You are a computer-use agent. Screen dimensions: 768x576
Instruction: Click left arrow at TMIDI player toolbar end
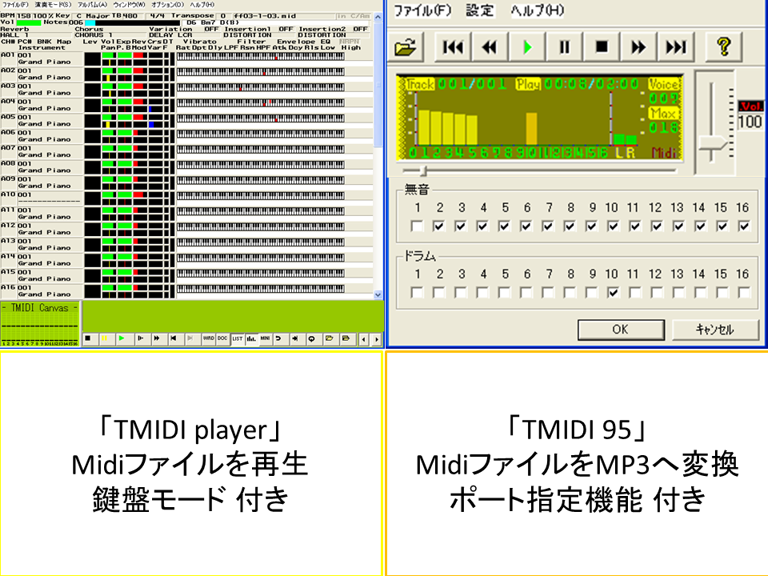(x=363, y=339)
